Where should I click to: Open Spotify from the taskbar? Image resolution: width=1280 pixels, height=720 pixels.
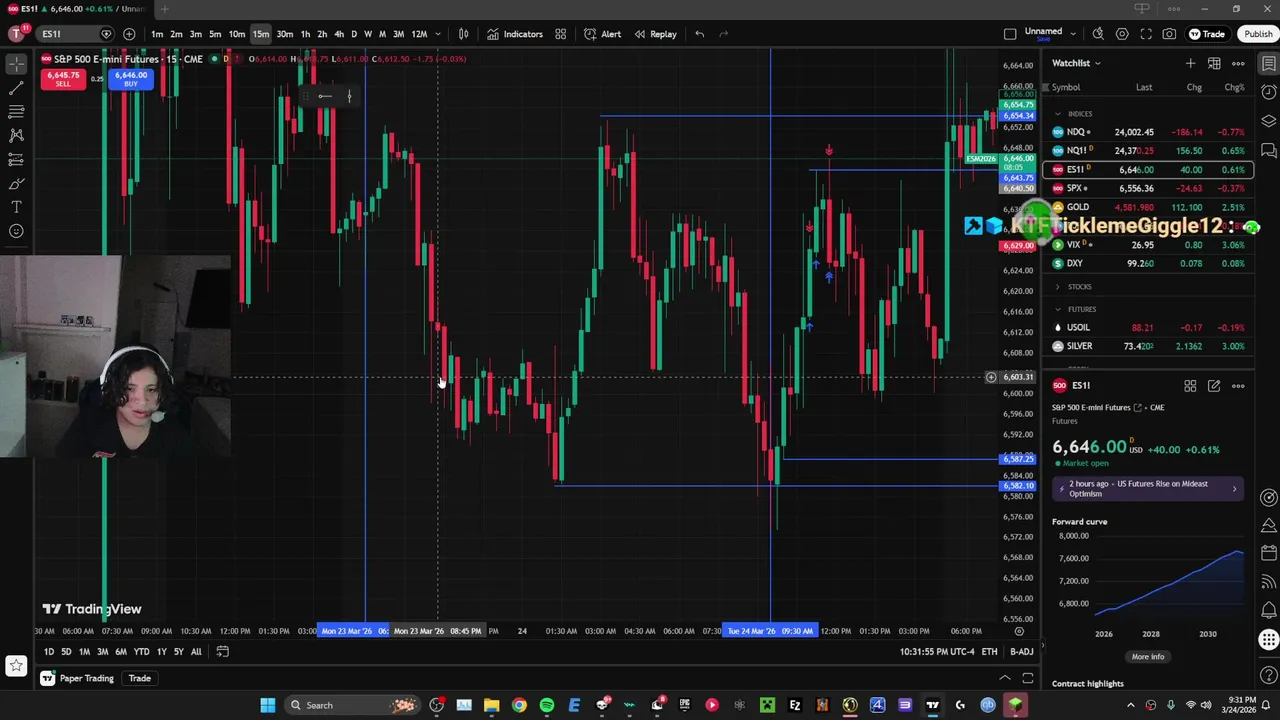[547, 705]
